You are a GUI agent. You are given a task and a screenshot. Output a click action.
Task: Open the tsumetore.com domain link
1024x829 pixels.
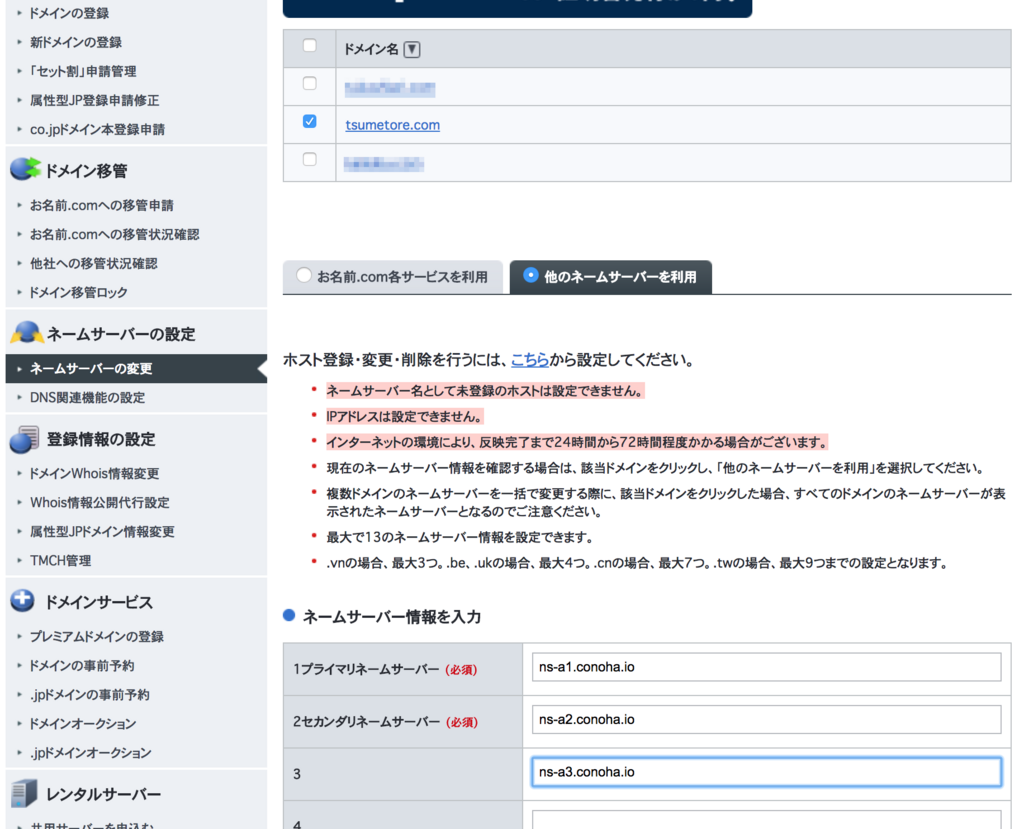(392, 125)
